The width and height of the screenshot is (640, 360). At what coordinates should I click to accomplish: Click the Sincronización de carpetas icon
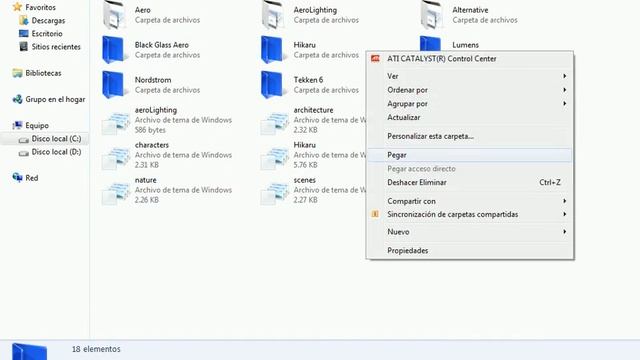tap(375, 214)
